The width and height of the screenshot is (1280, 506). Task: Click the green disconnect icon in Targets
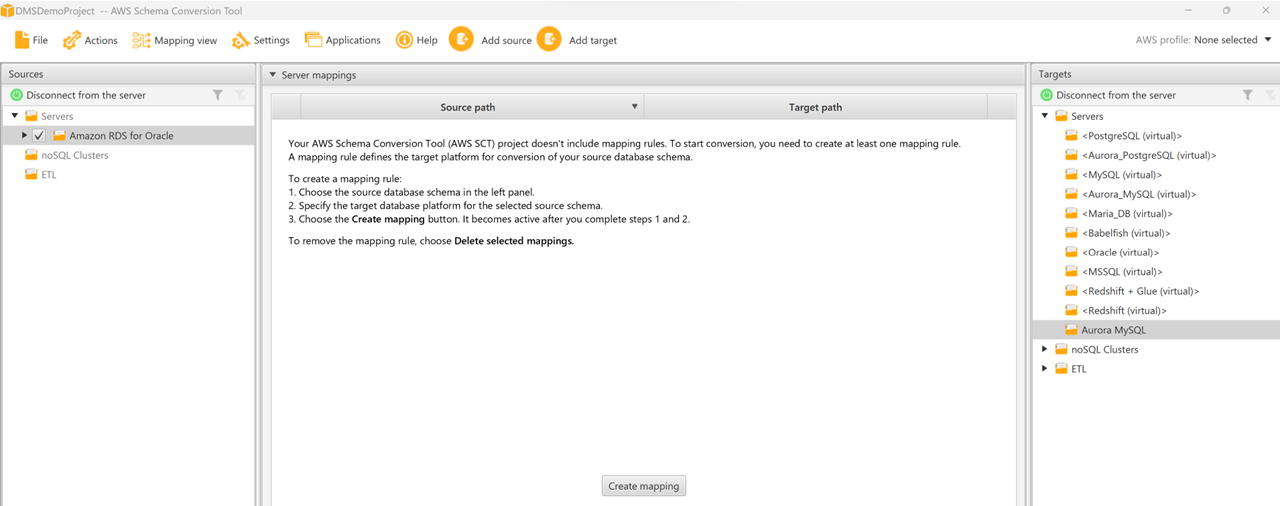click(x=1047, y=95)
